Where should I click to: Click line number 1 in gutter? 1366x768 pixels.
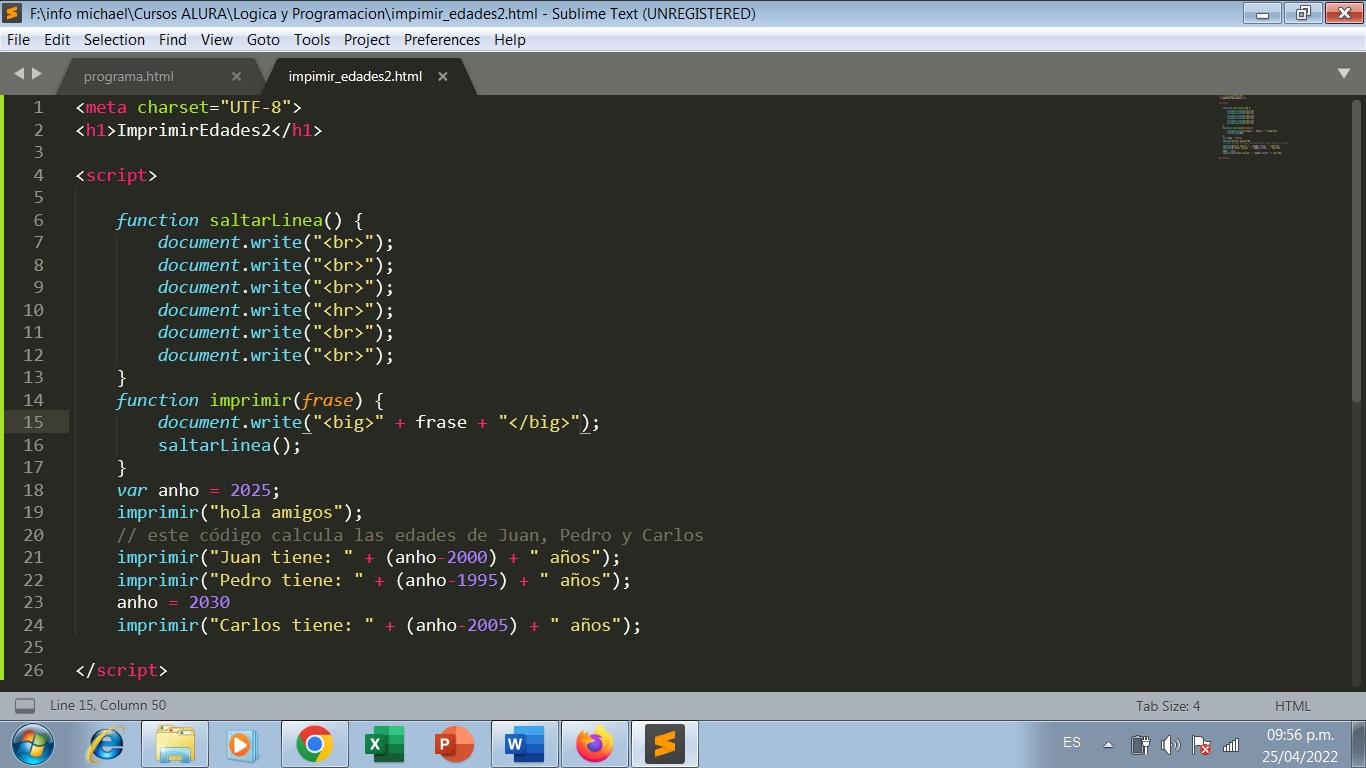(x=38, y=107)
